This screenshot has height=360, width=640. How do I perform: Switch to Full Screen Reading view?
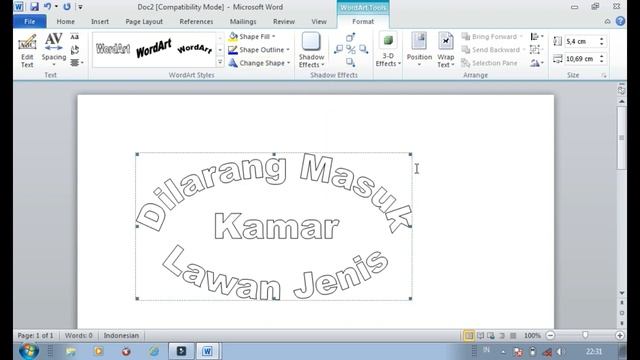point(480,336)
